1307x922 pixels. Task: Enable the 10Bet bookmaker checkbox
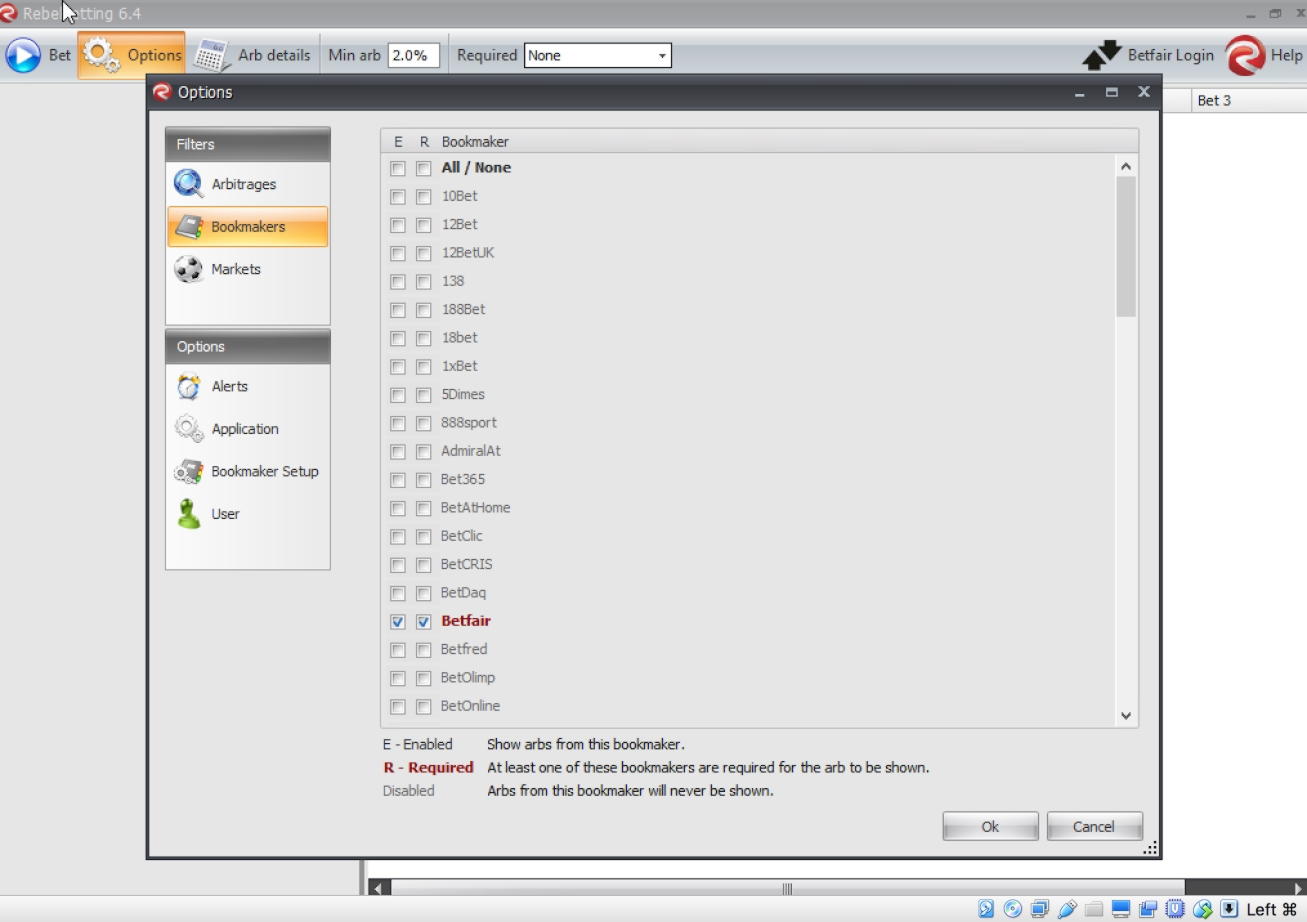(398, 197)
